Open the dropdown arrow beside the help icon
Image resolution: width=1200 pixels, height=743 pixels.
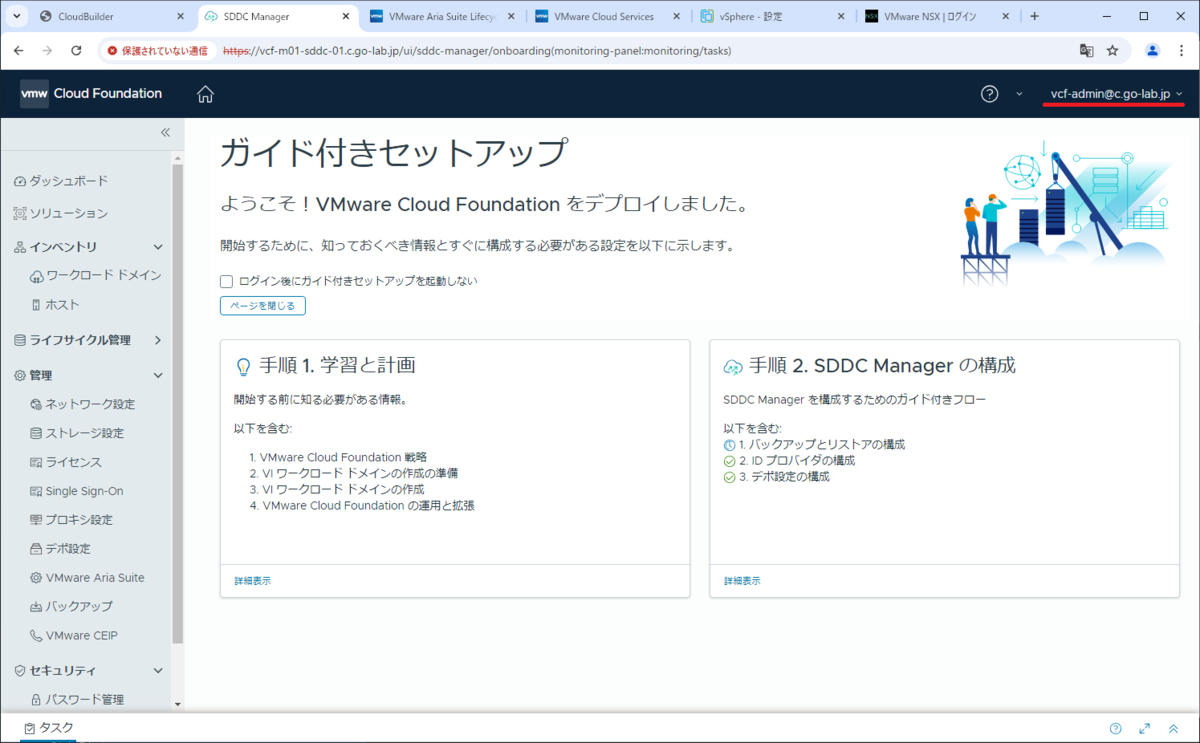pyautogui.click(x=1019, y=94)
